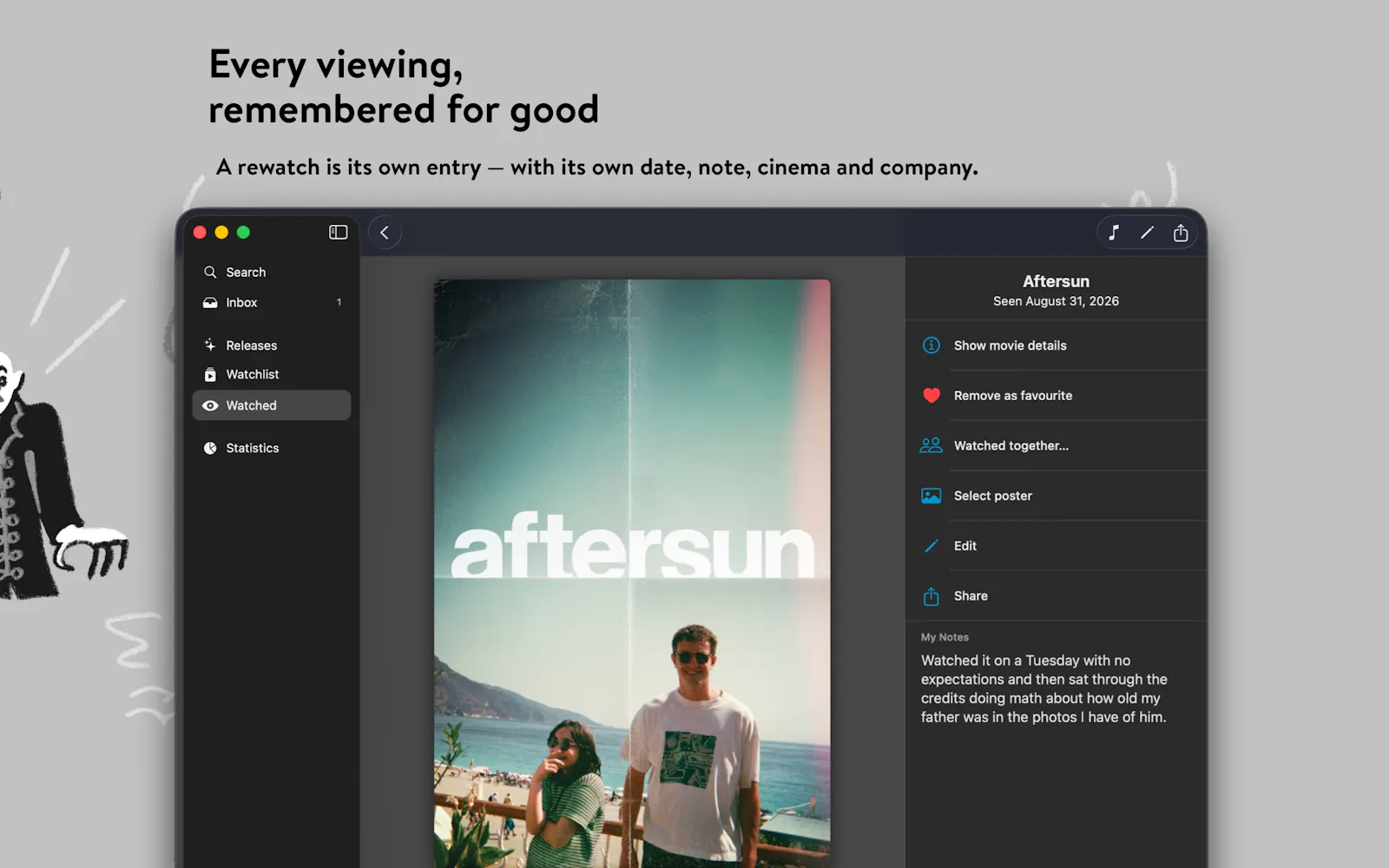Click the share icon beside Share label
The width and height of the screenshot is (1389, 868).
[x=931, y=596]
